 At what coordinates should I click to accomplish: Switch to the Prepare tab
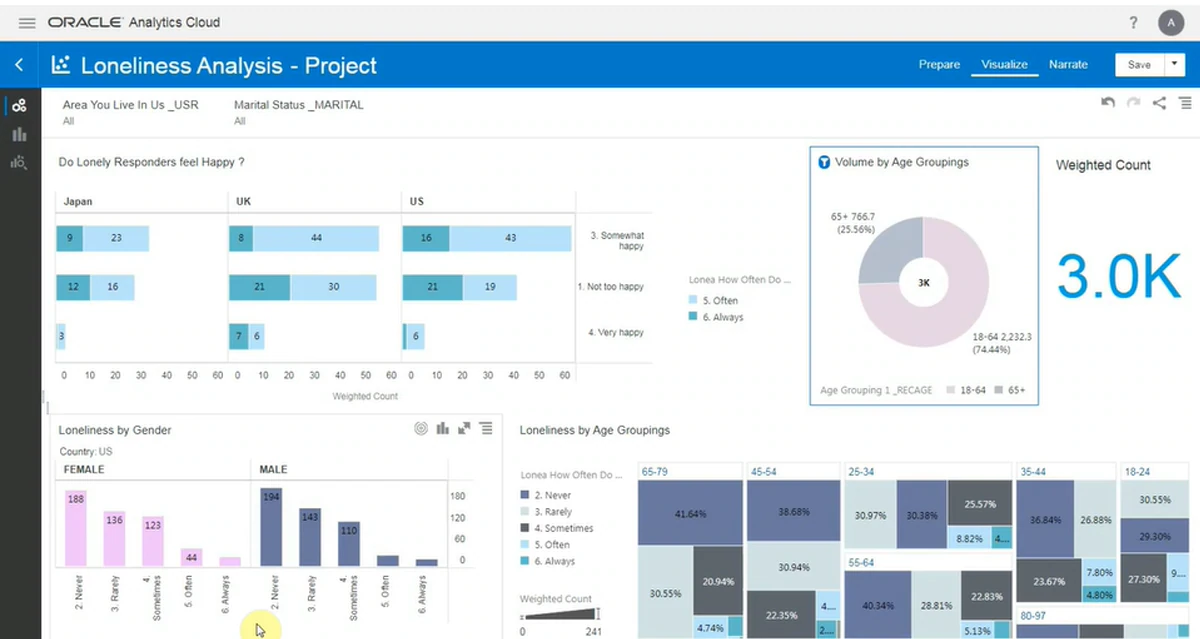click(939, 64)
